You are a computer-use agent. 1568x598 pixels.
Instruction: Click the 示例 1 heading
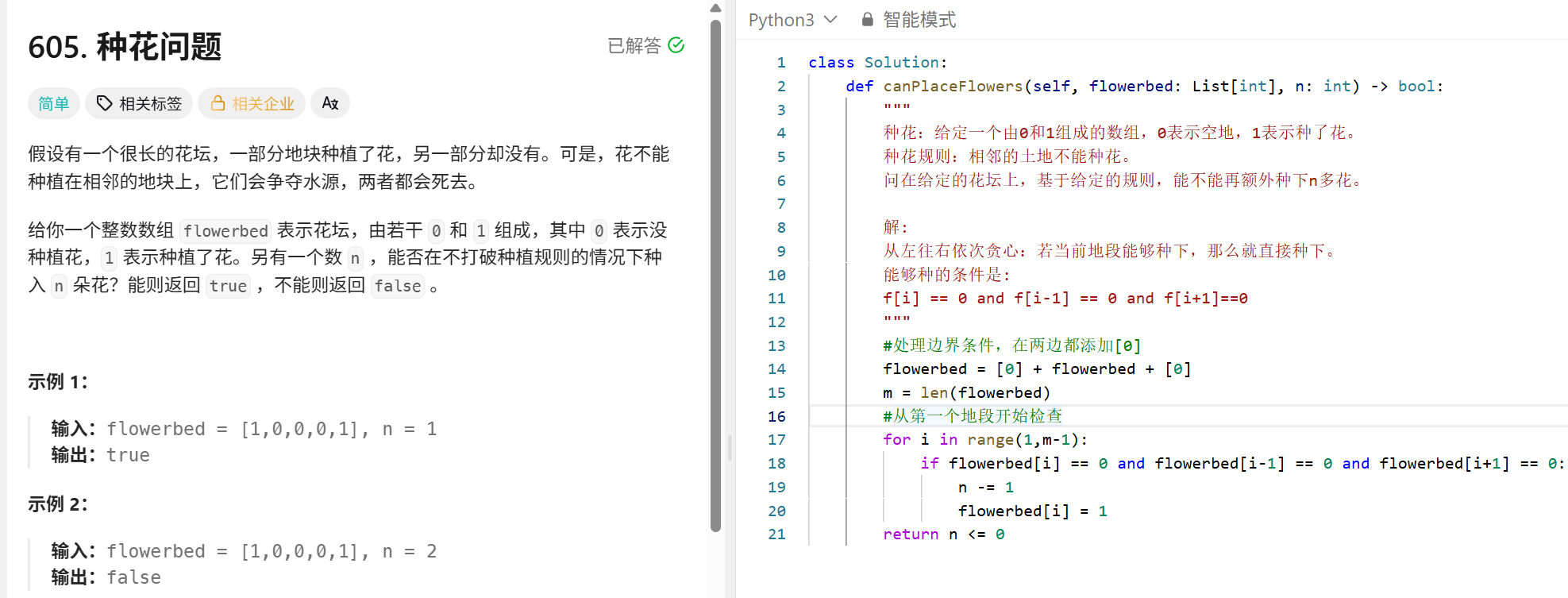click(x=58, y=382)
